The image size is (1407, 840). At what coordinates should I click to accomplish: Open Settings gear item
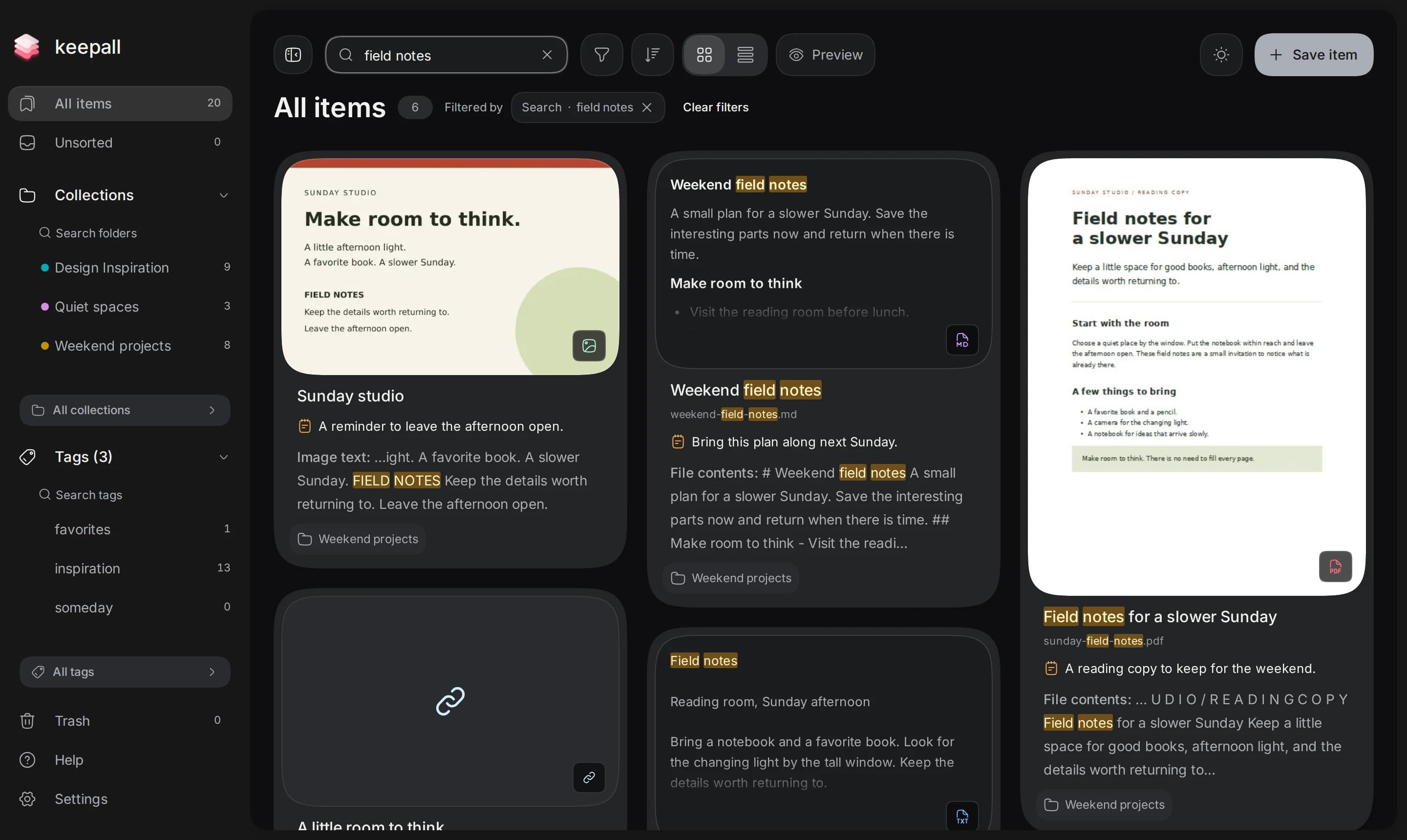pyautogui.click(x=120, y=798)
